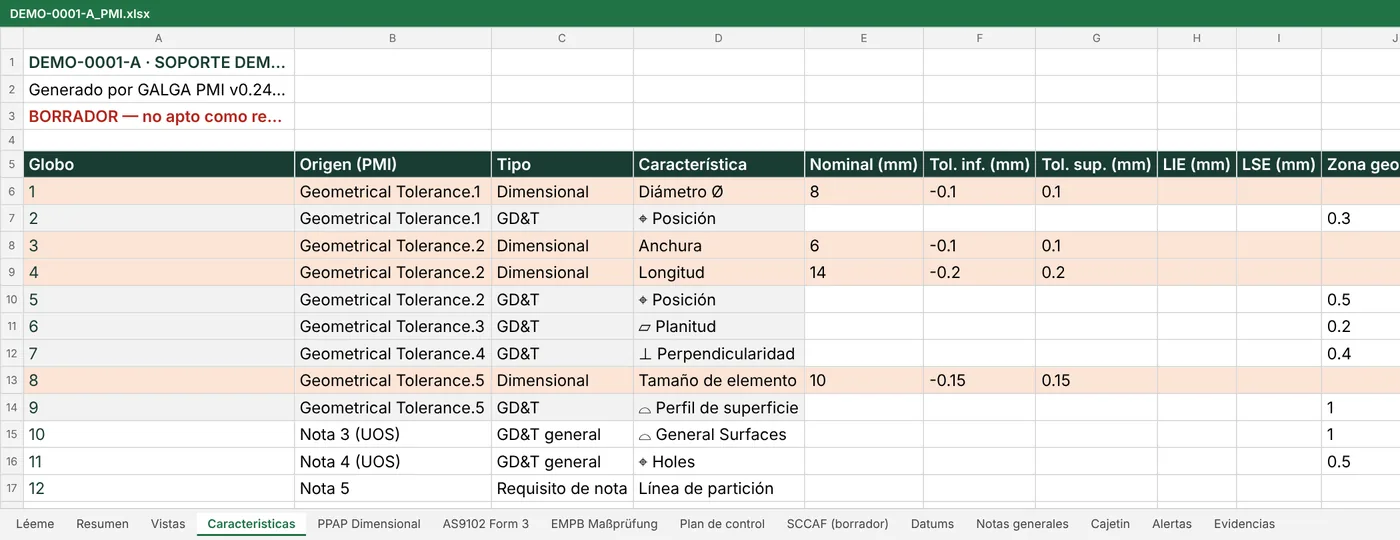
Task: Select column C header
Action: [x=562, y=38]
